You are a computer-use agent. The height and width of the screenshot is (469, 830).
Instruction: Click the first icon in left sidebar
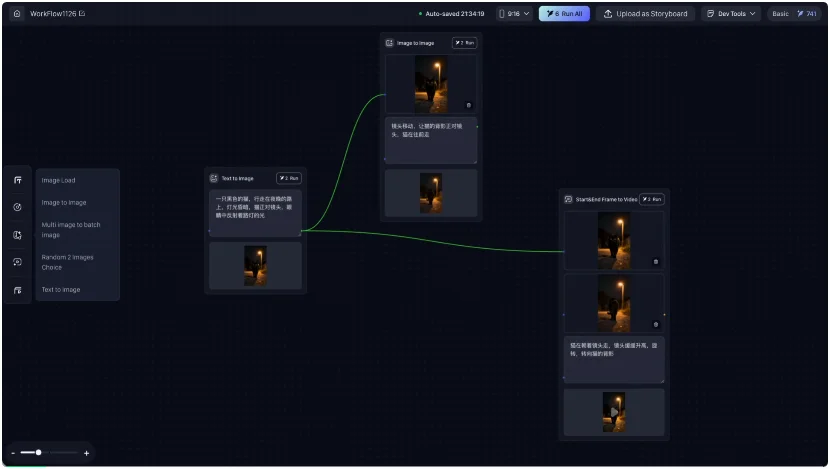tap(17, 180)
